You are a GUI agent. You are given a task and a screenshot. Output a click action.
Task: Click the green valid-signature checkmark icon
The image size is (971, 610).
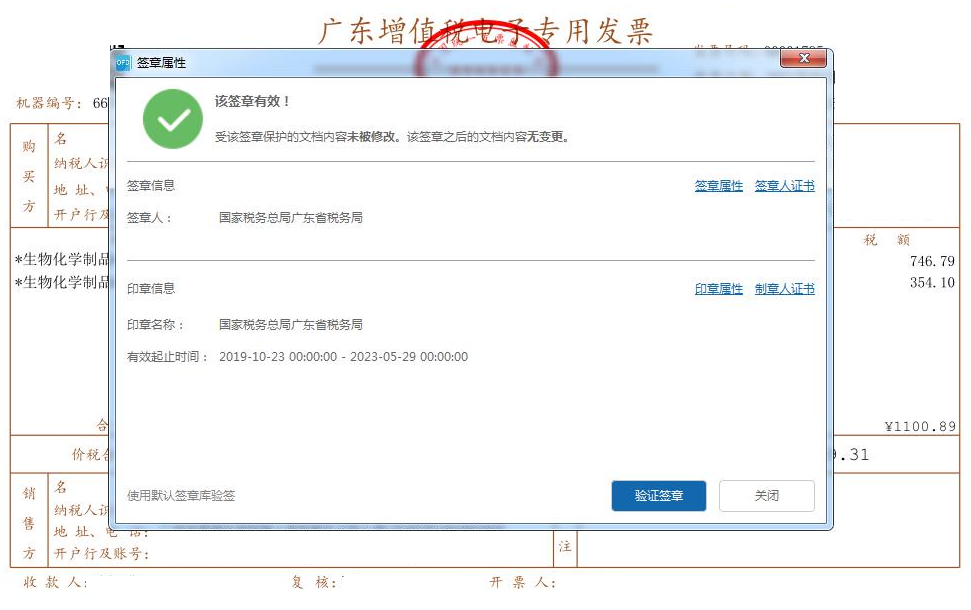point(173,119)
